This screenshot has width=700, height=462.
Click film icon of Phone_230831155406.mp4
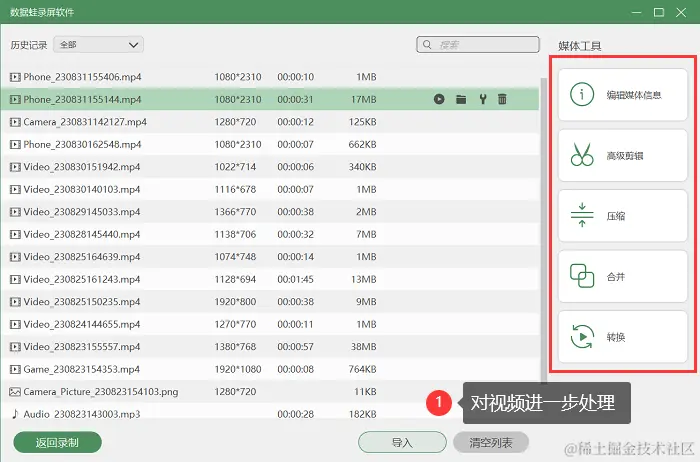click(15, 77)
